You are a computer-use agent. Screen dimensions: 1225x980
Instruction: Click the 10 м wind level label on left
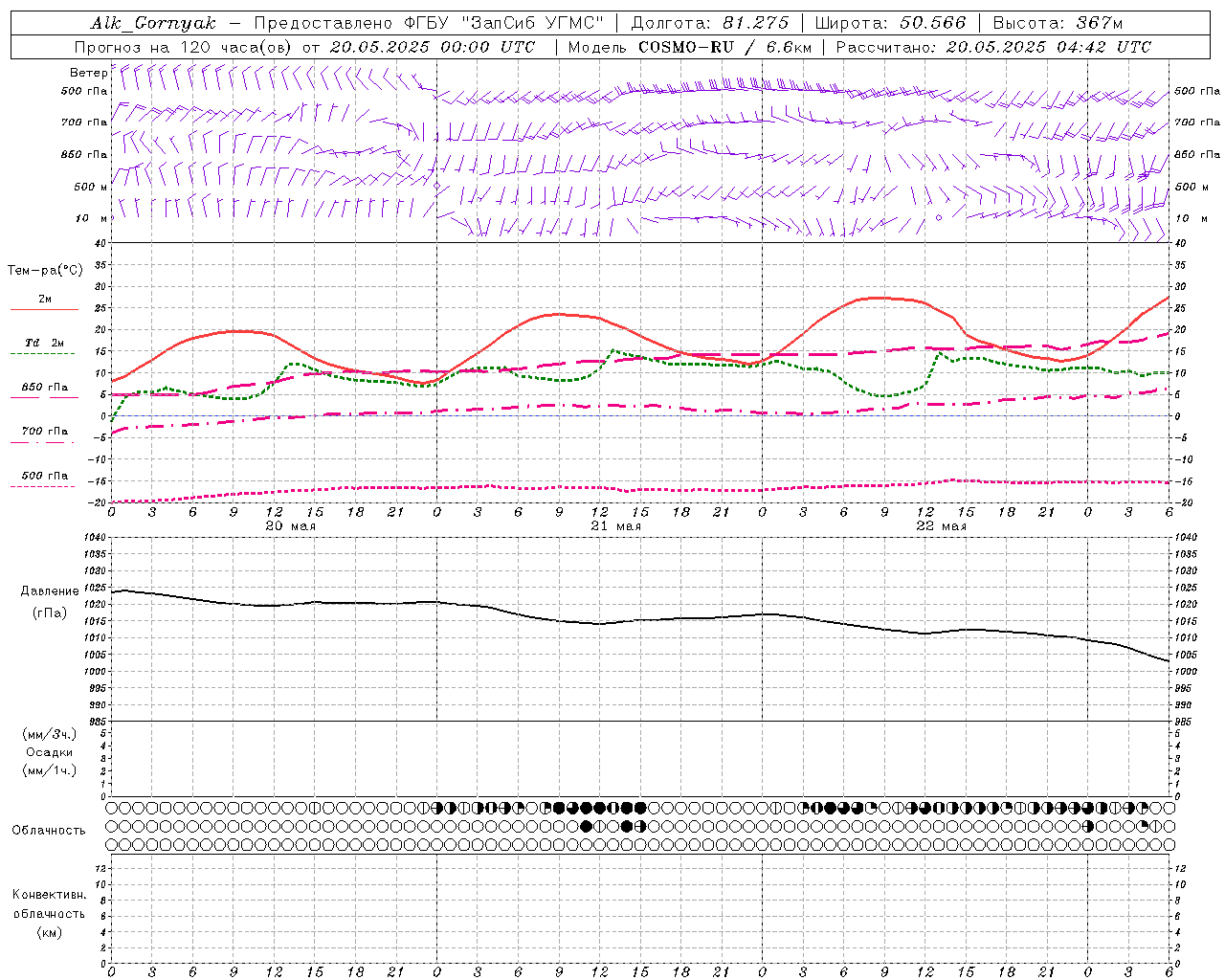pos(91,218)
